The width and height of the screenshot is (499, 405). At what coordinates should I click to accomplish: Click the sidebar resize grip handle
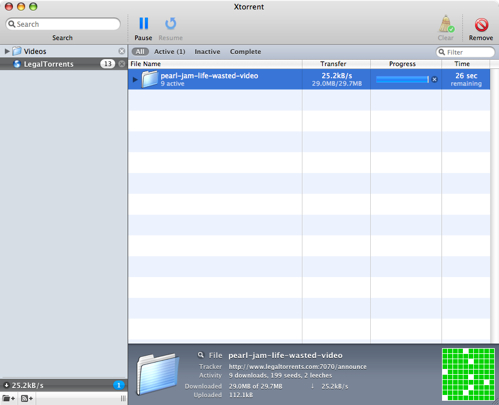(x=123, y=398)
